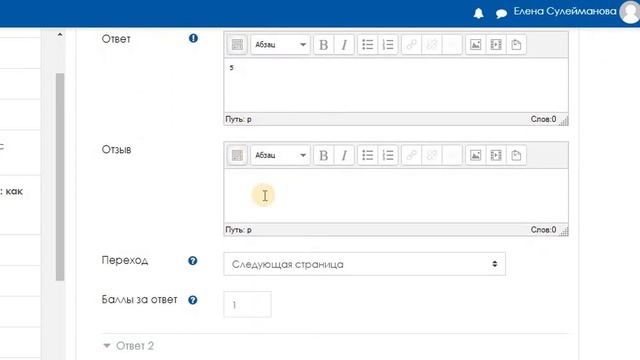
Task: Click the left sidebar scrollbar thumb
Action: tap(60, 177)
